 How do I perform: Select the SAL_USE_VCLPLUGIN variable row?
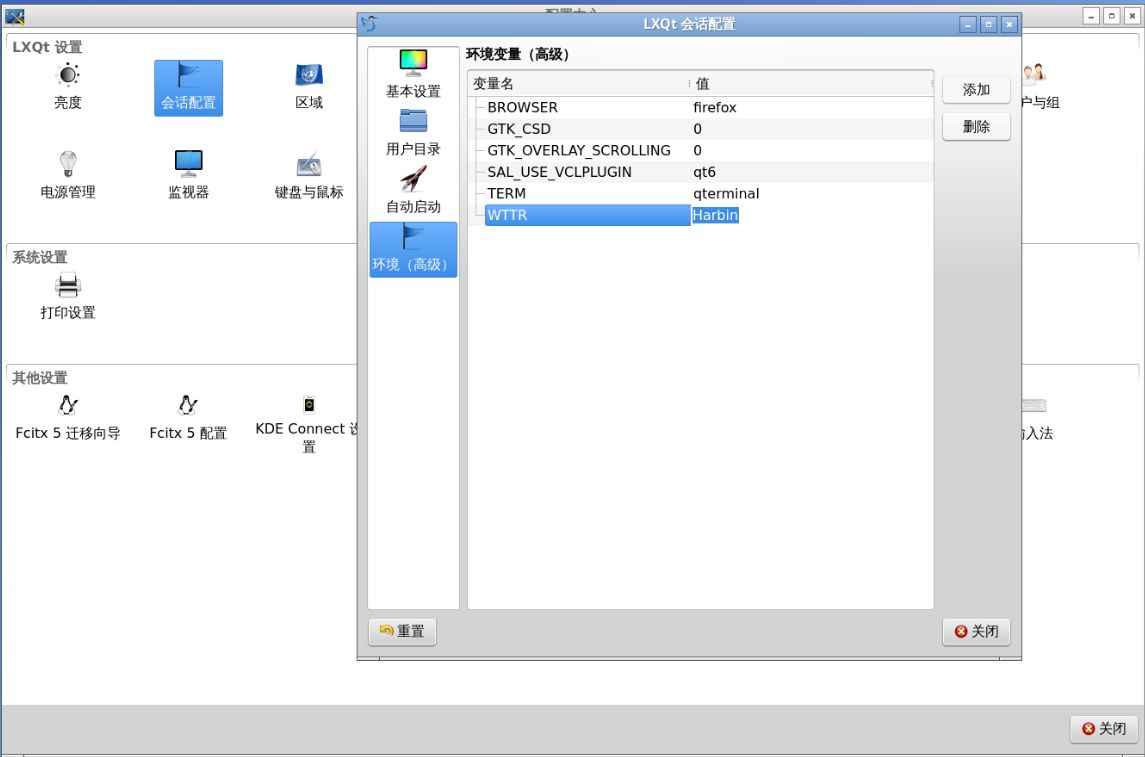[x=701, y=172]
